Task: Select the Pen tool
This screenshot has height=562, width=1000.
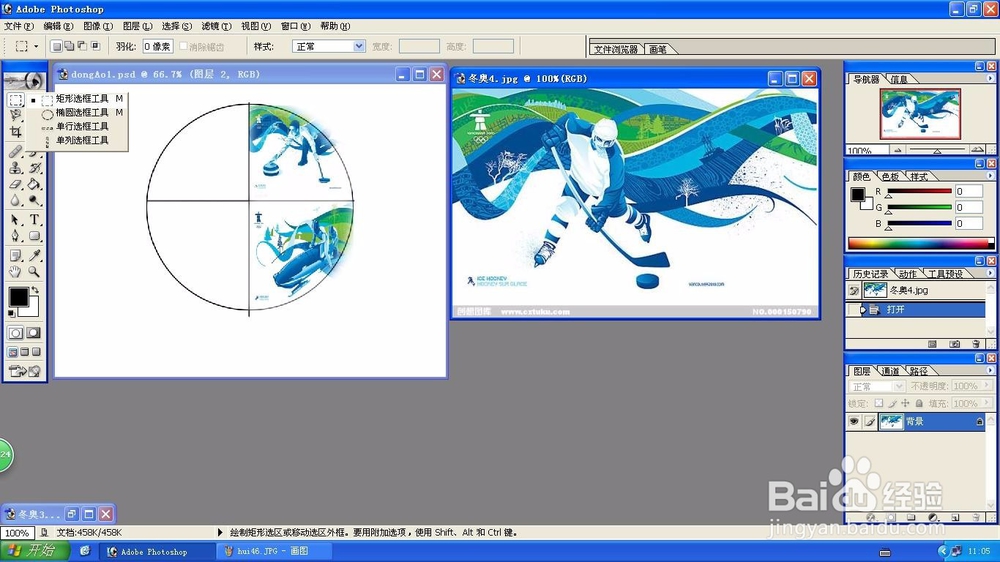Action: point(15,236)
